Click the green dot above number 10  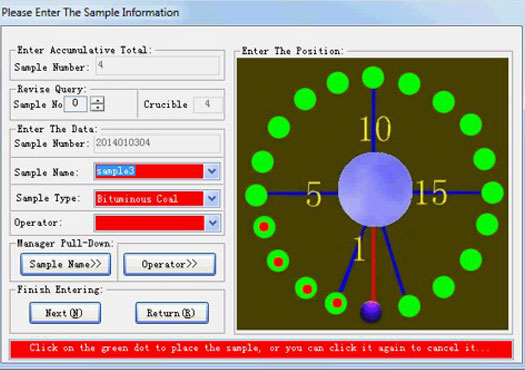click(x=373, y=78)
